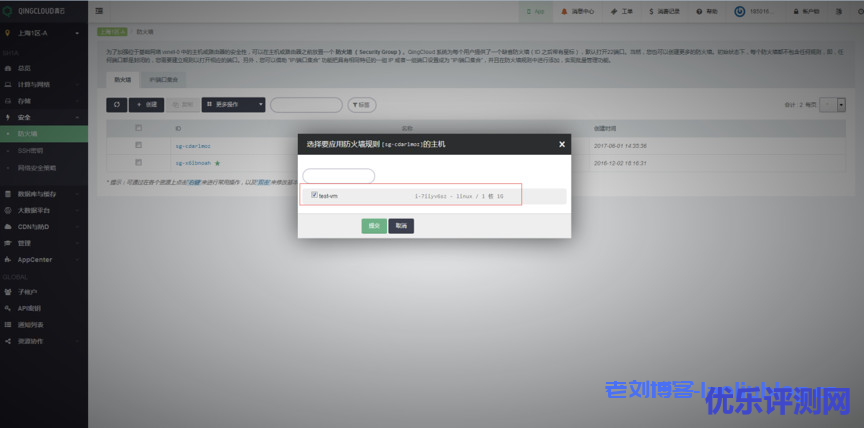Image resolution: width=864 pixels, height=428 pixels.
Task: Open the App item in top bar
Action: [536, 12]
